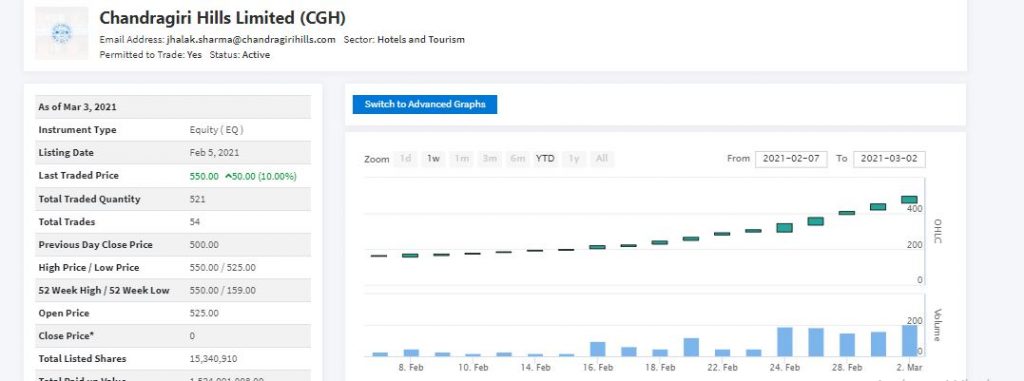Select the 1w zoom range

coord(434,158)
